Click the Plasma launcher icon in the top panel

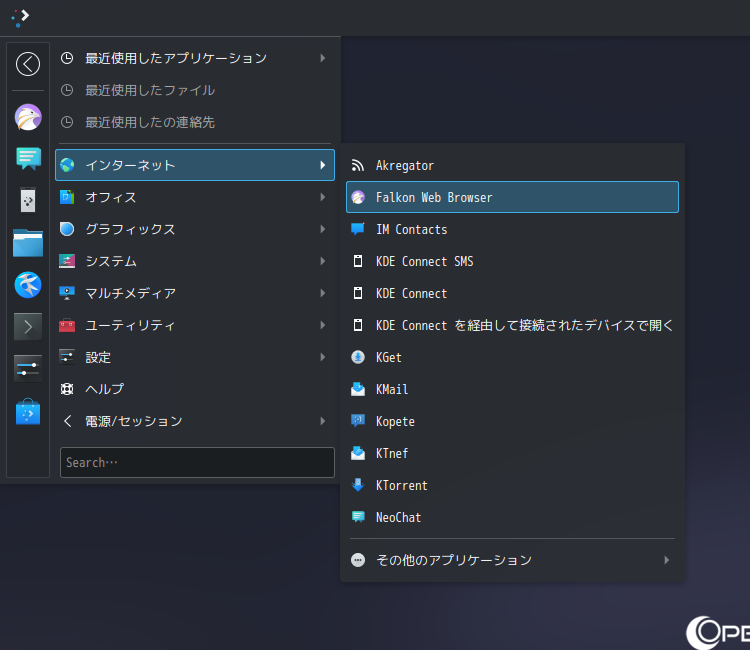tap(20, 18)
